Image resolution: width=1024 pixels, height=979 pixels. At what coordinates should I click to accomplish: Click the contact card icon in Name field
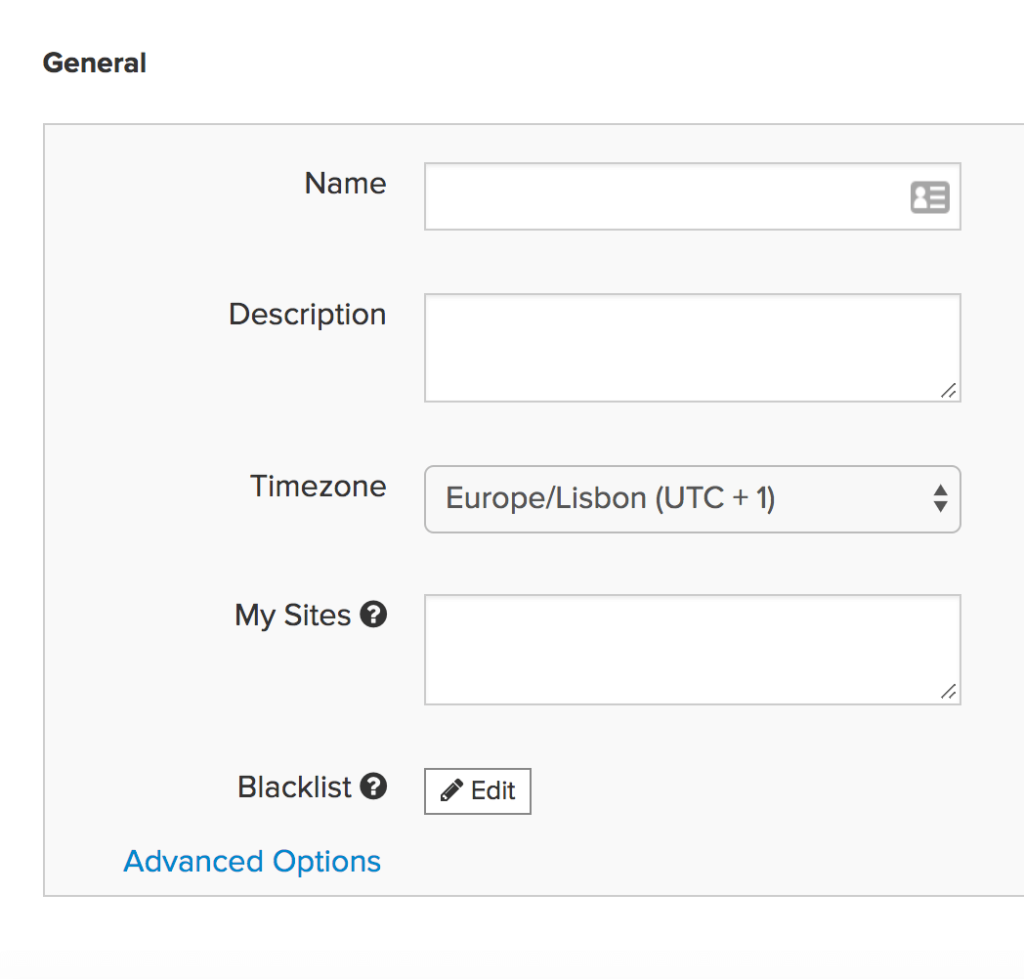click(x=929, y=197)
